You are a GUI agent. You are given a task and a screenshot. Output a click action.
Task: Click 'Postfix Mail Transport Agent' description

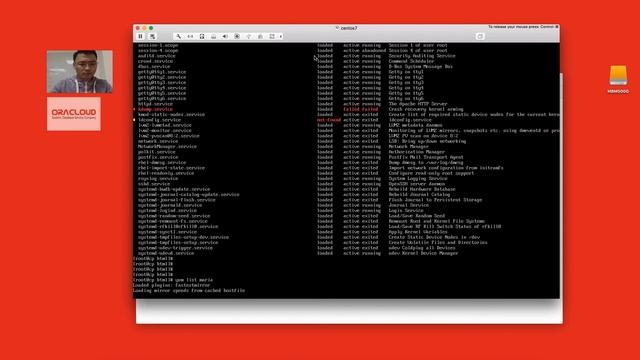click(426, 157)
